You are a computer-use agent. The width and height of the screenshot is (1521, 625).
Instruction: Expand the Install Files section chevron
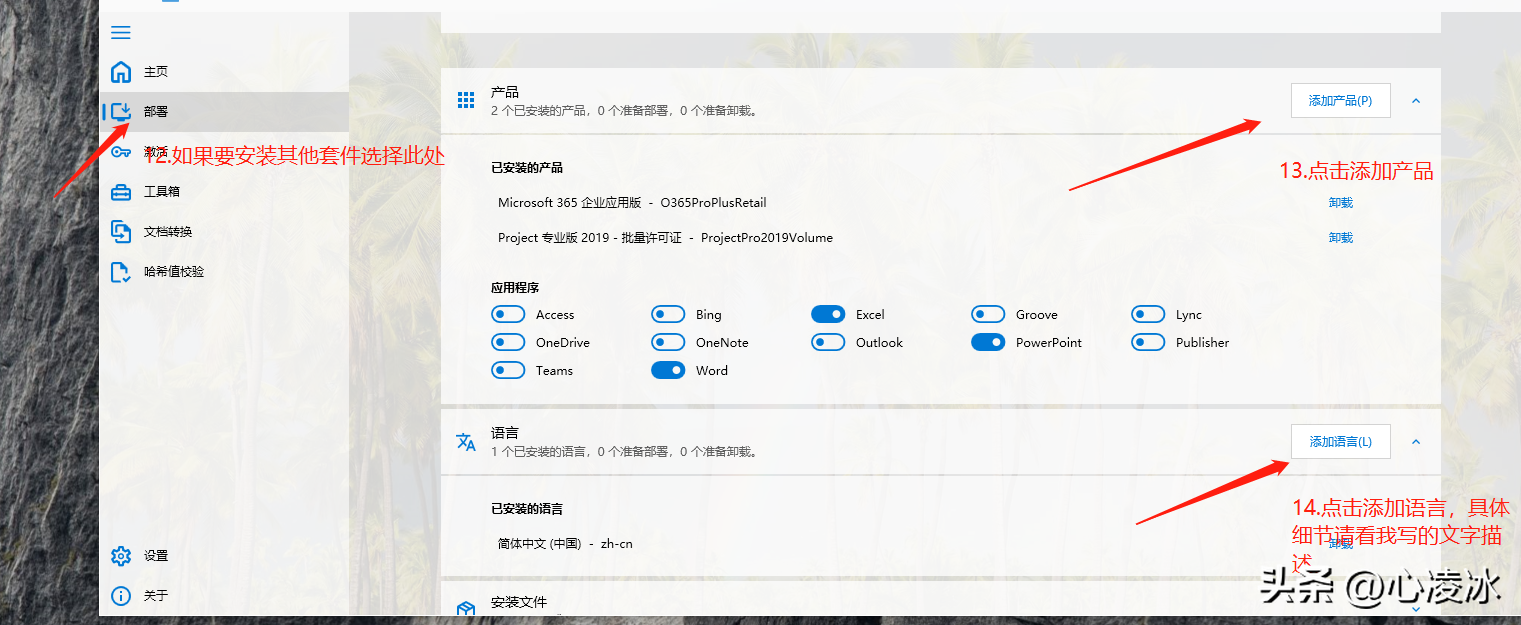click(1416, 610)
